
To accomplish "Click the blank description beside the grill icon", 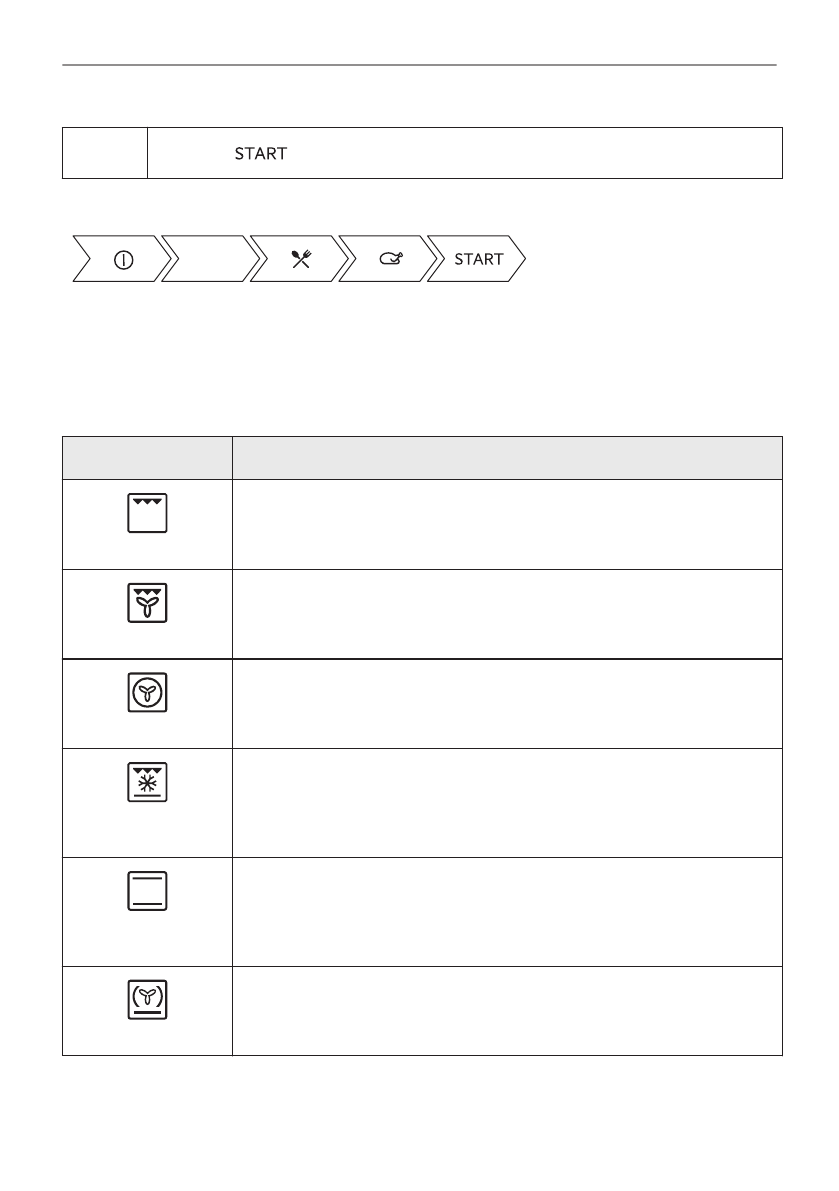I will pos(507,524).
